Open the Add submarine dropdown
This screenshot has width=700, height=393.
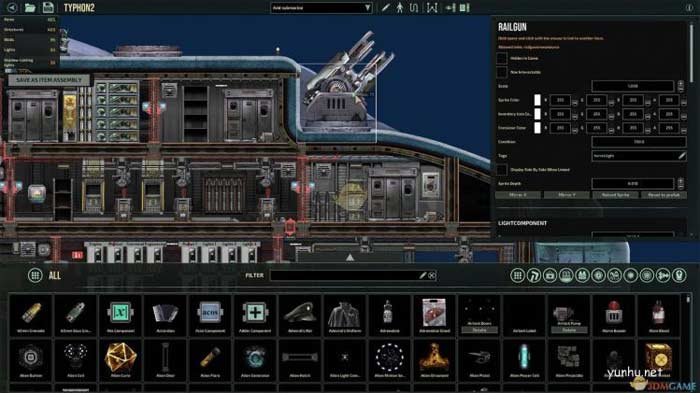[x=321, y=8]
